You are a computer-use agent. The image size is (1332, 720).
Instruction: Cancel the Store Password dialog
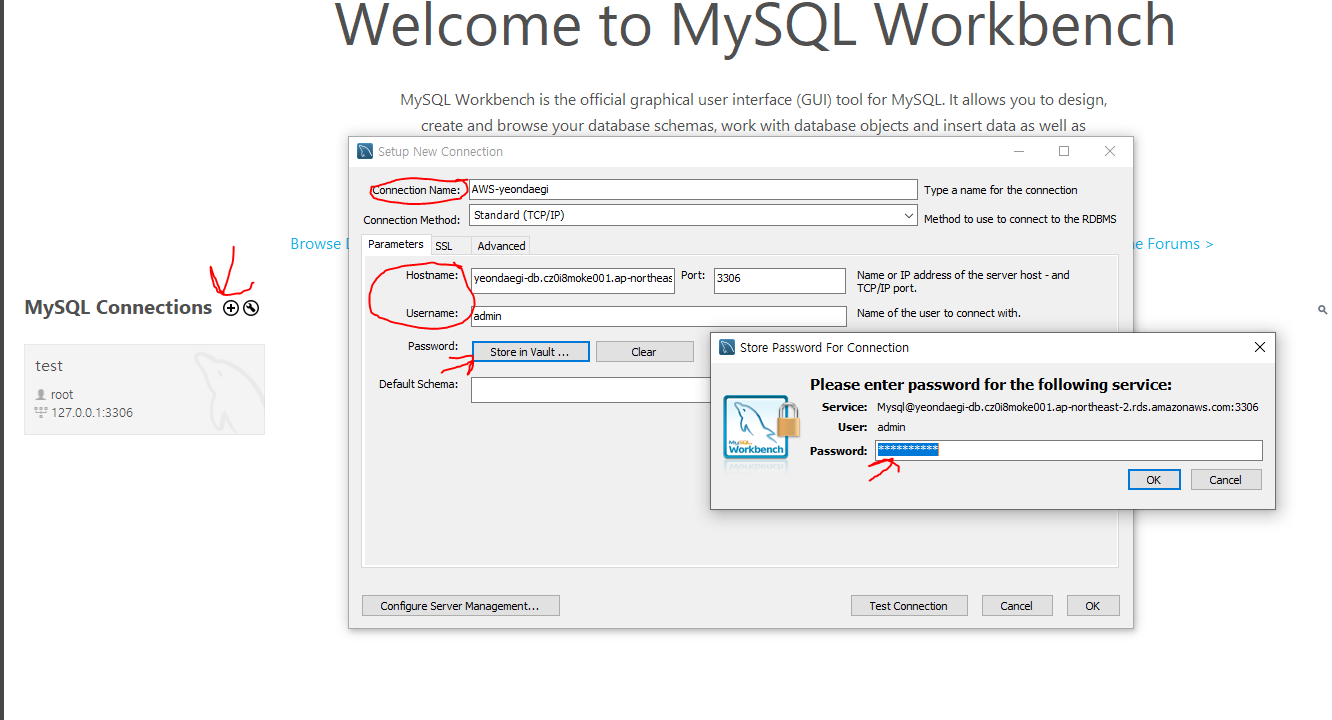(x=1226, y=480)
